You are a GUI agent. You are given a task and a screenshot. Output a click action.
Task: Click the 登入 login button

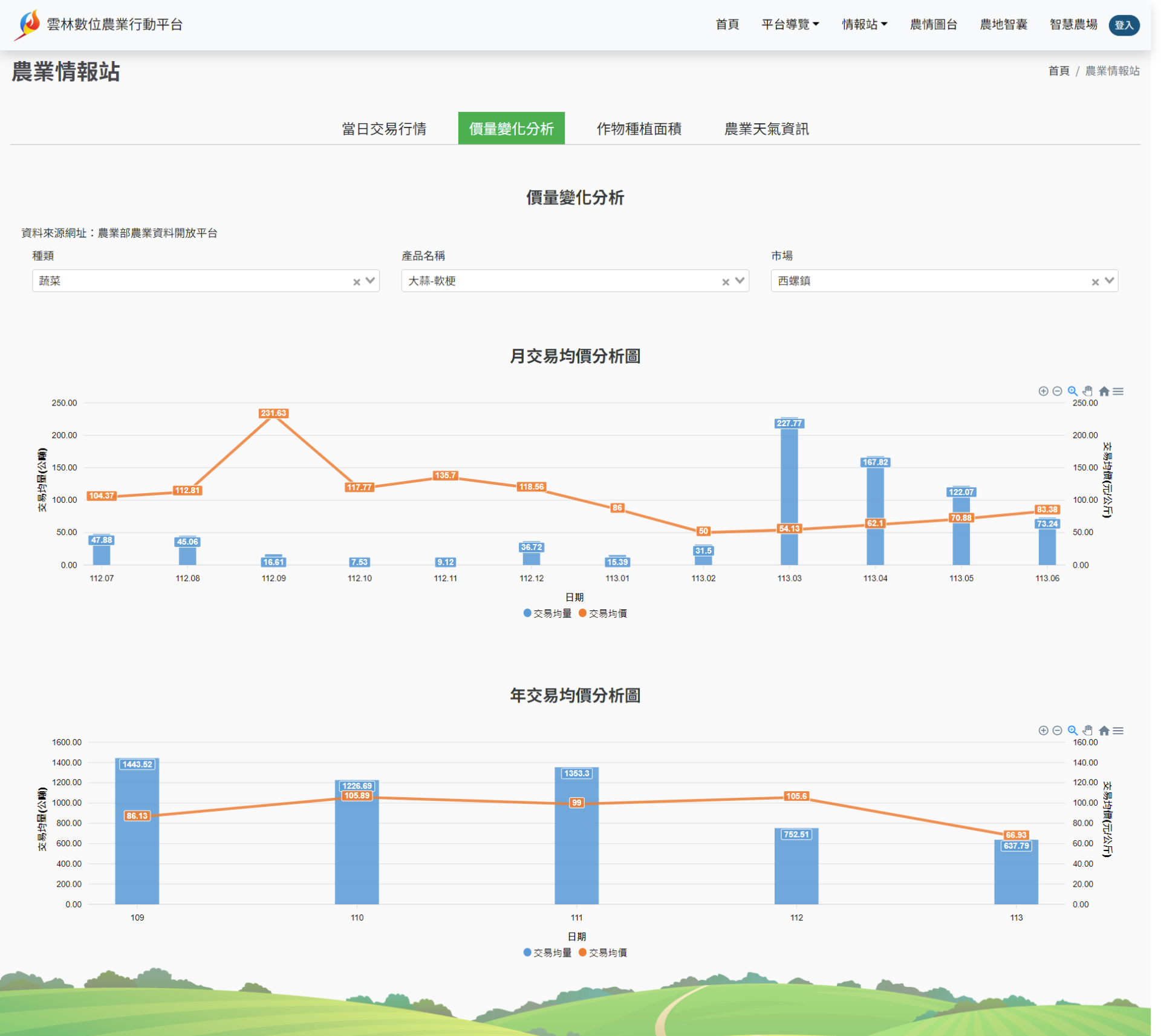(1124, 25)
